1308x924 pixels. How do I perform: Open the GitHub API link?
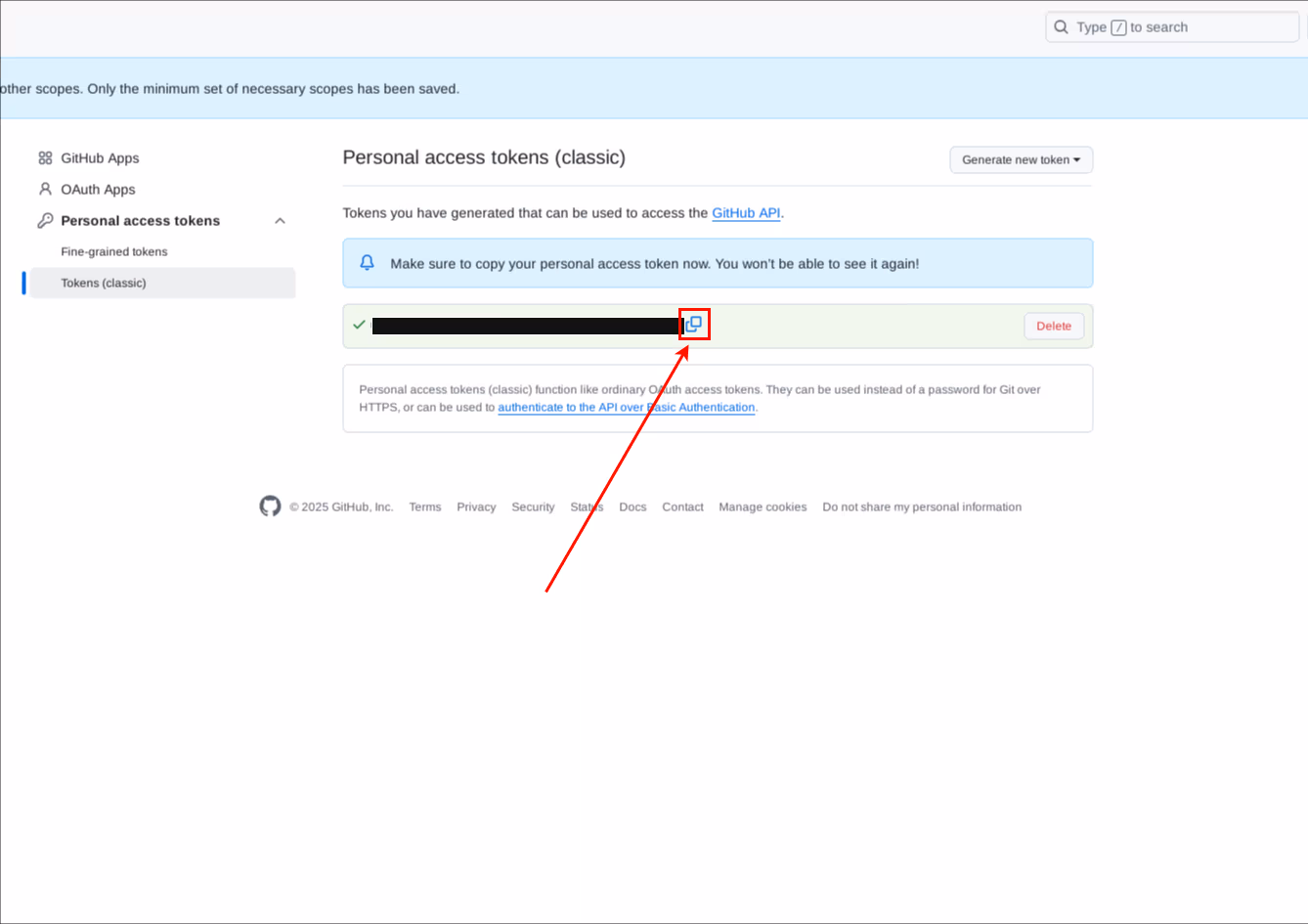point(746,213)
